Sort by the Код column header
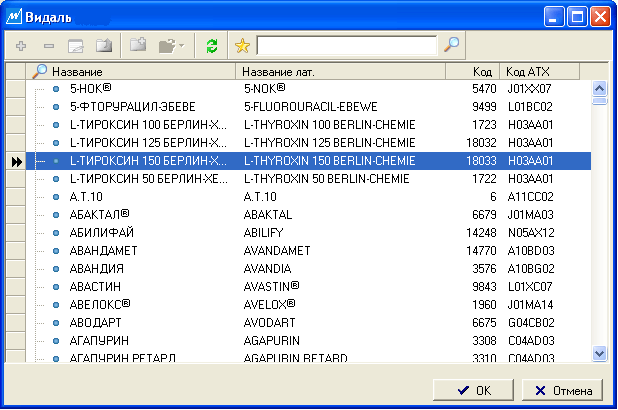Screen dimensions: 618x410 coord(473,71)
